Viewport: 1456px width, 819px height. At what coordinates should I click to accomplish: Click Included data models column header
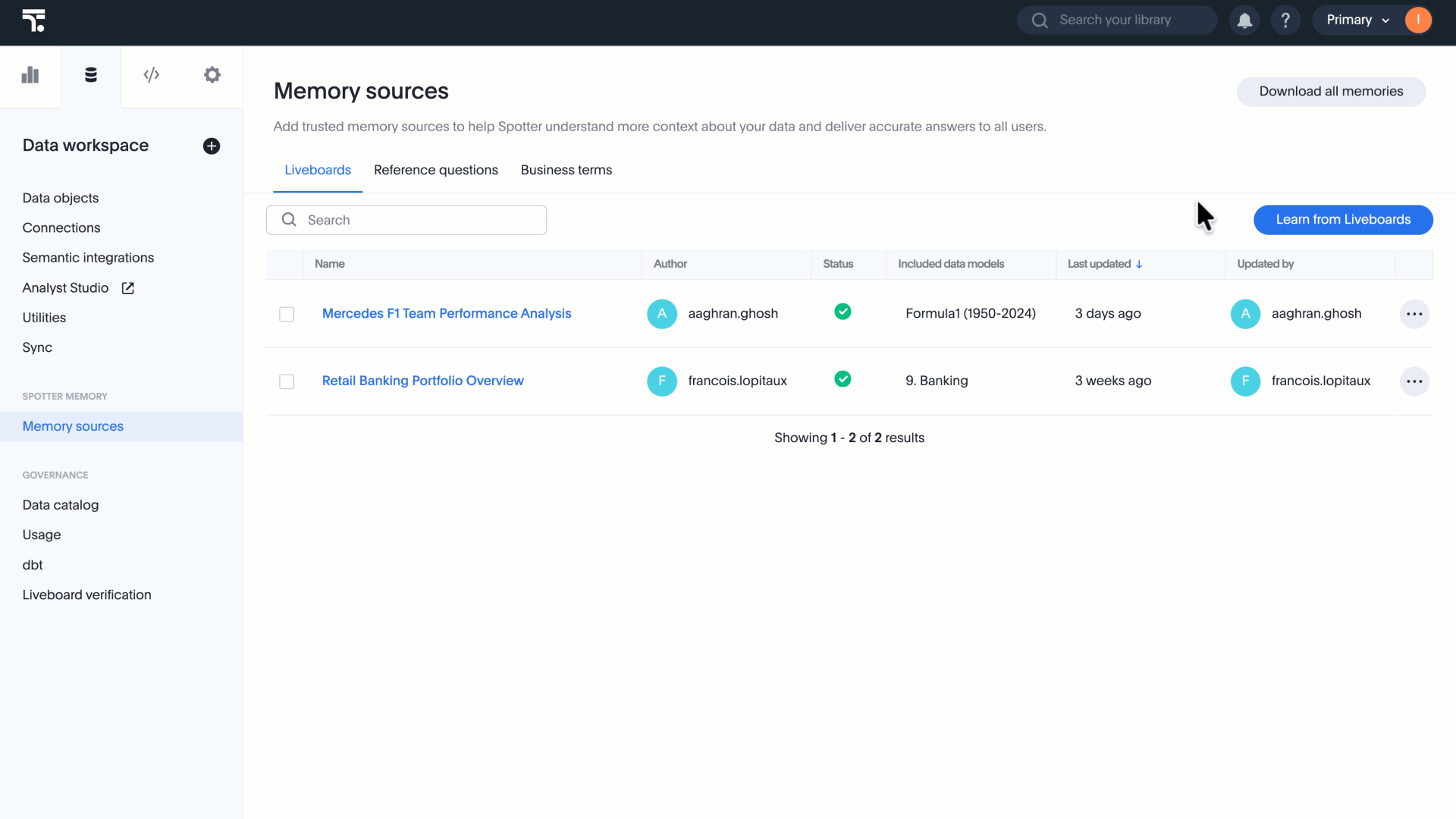coord(951,264)
